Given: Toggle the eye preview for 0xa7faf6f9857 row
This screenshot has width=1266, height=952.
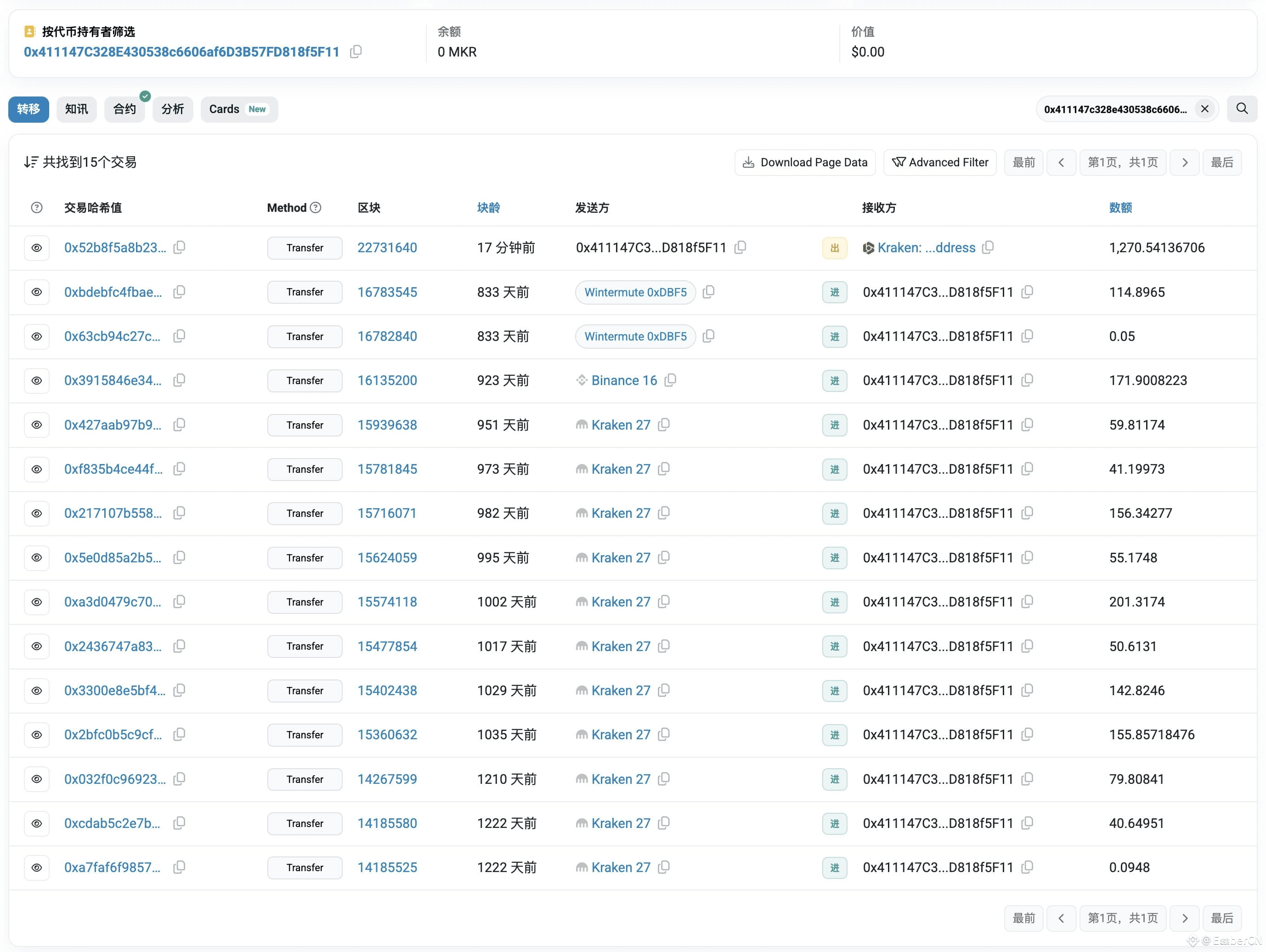Looking at the screenshot, I should pyautogui.click(x=37, y=867).
